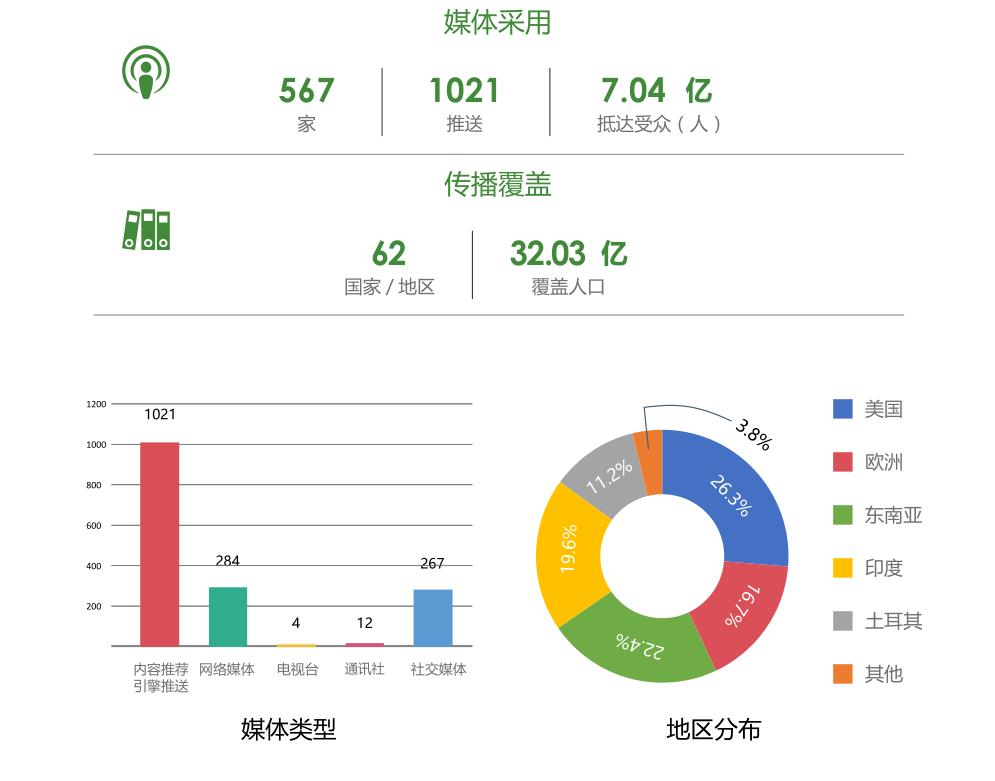Click the 32.03 亿 population figure

pos(569,253)
